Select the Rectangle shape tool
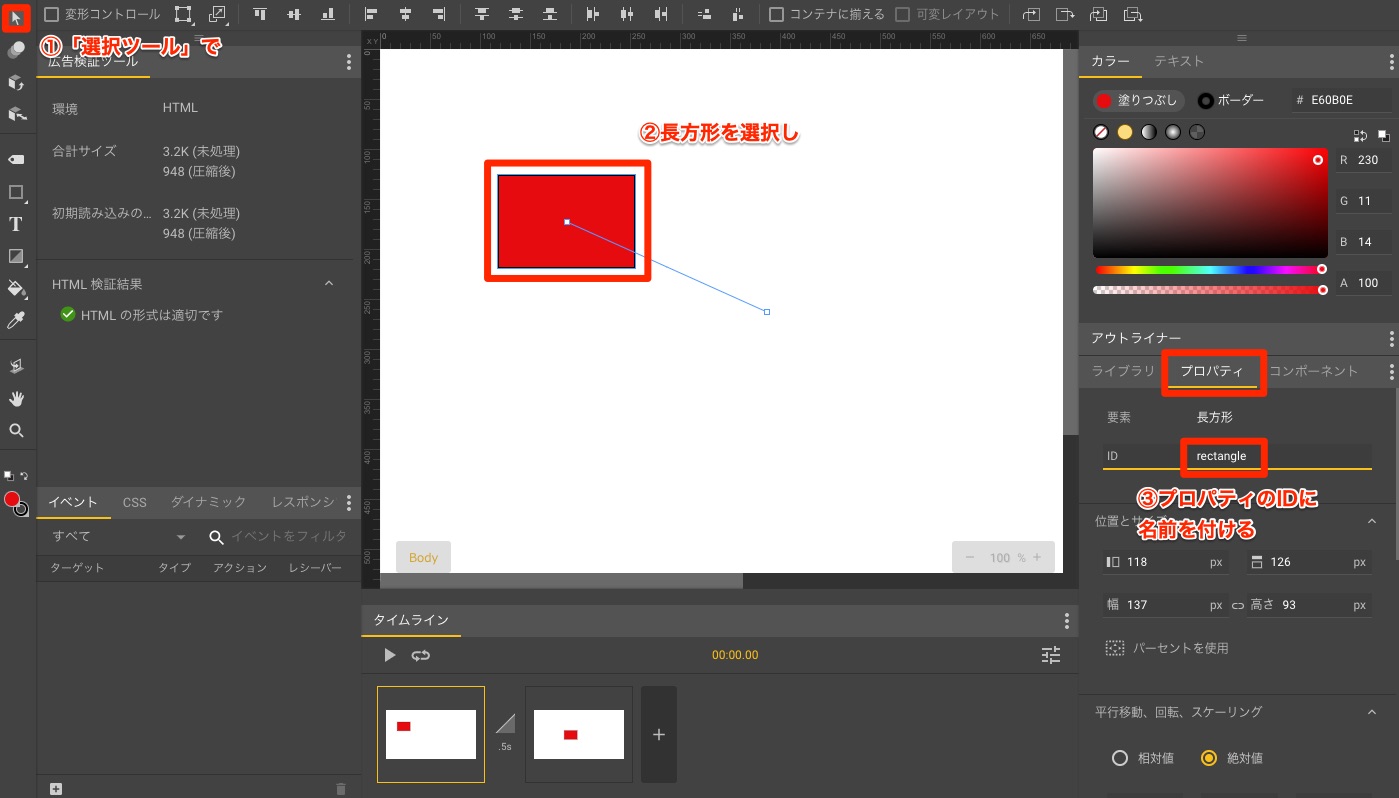This screenshot has height=798, width=1399. (16, 192)
